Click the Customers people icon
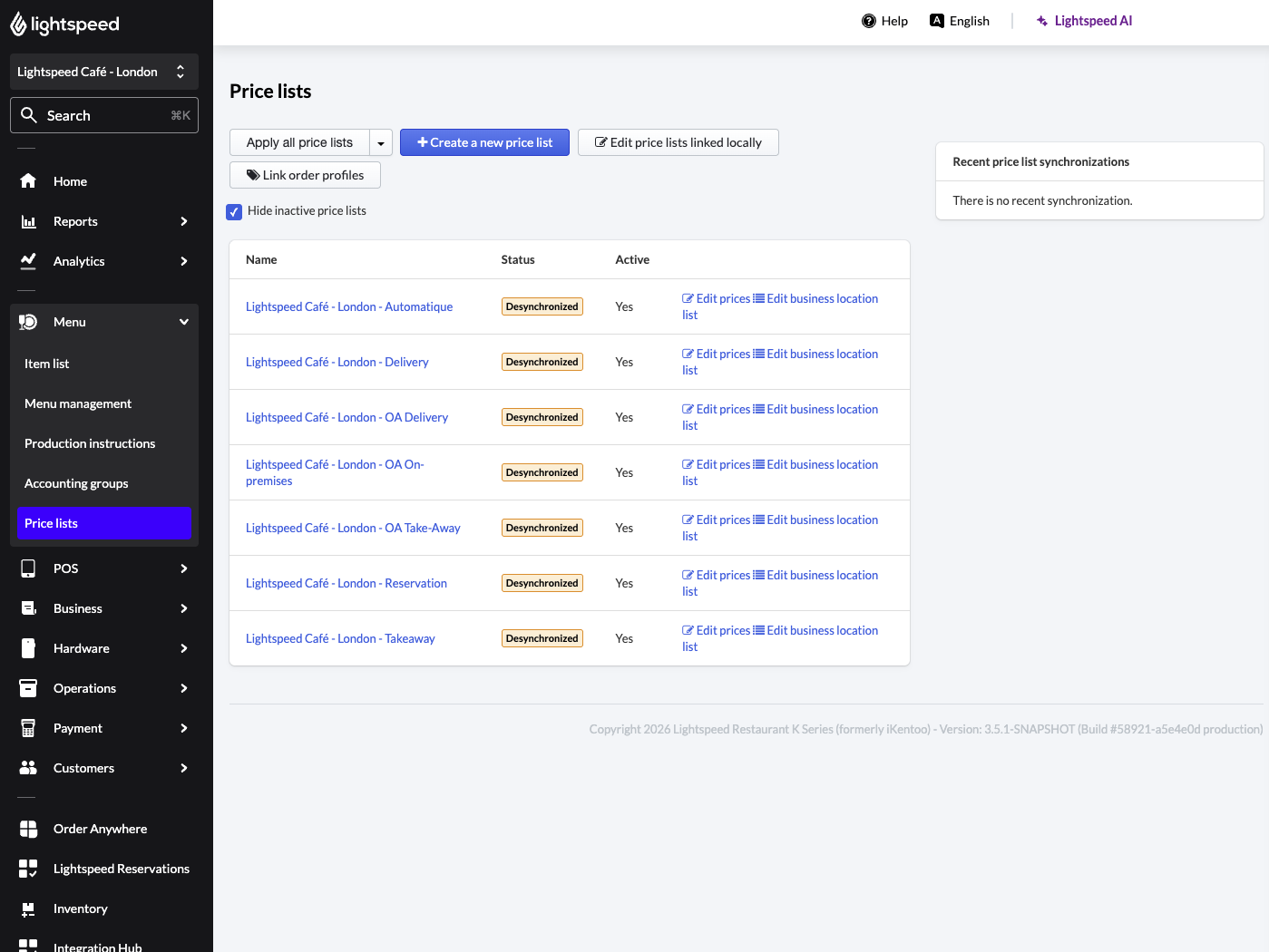 [28, 768]
